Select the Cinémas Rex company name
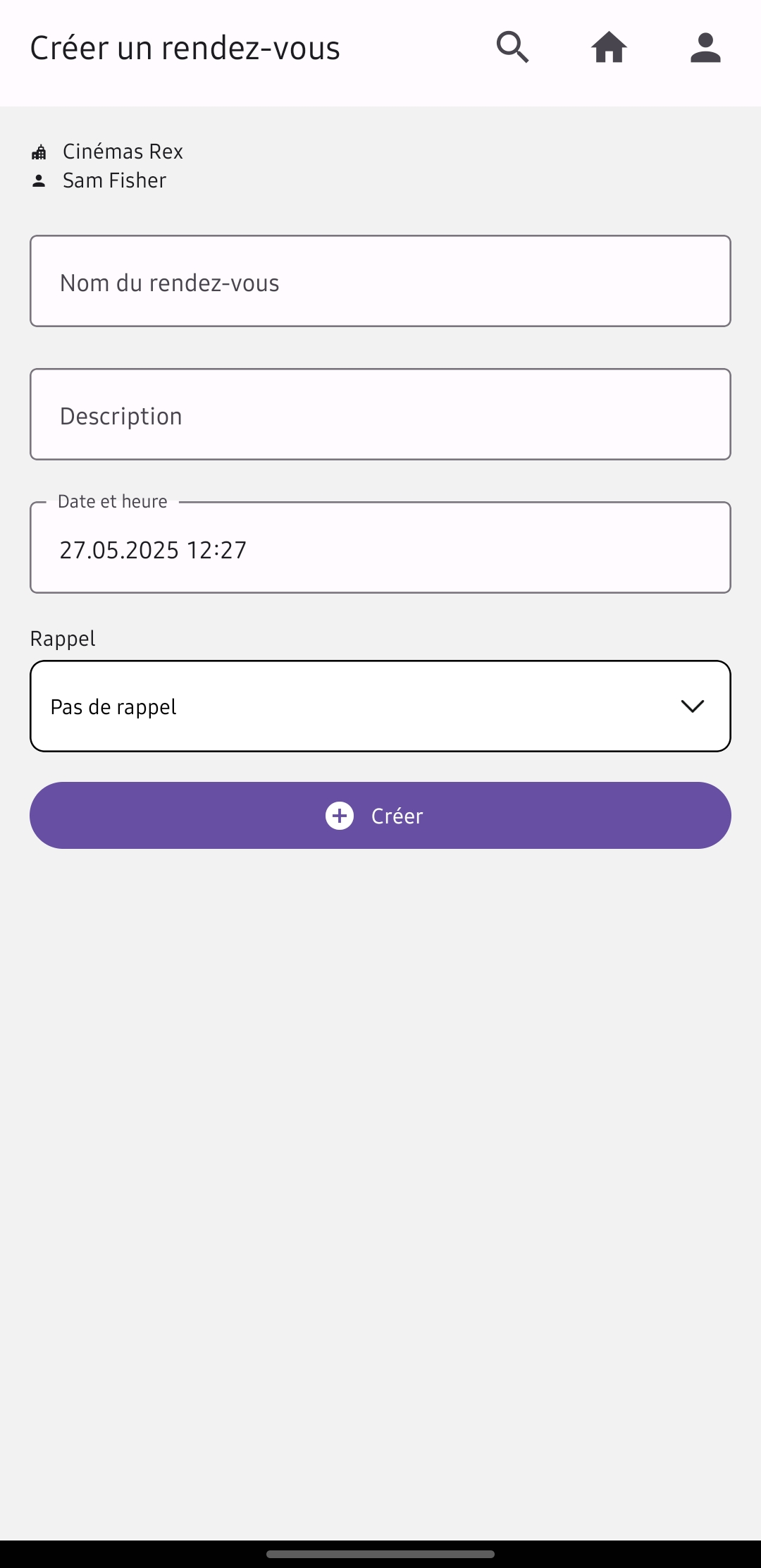This screenshot has width=761, height=1568. coord(123,152)
